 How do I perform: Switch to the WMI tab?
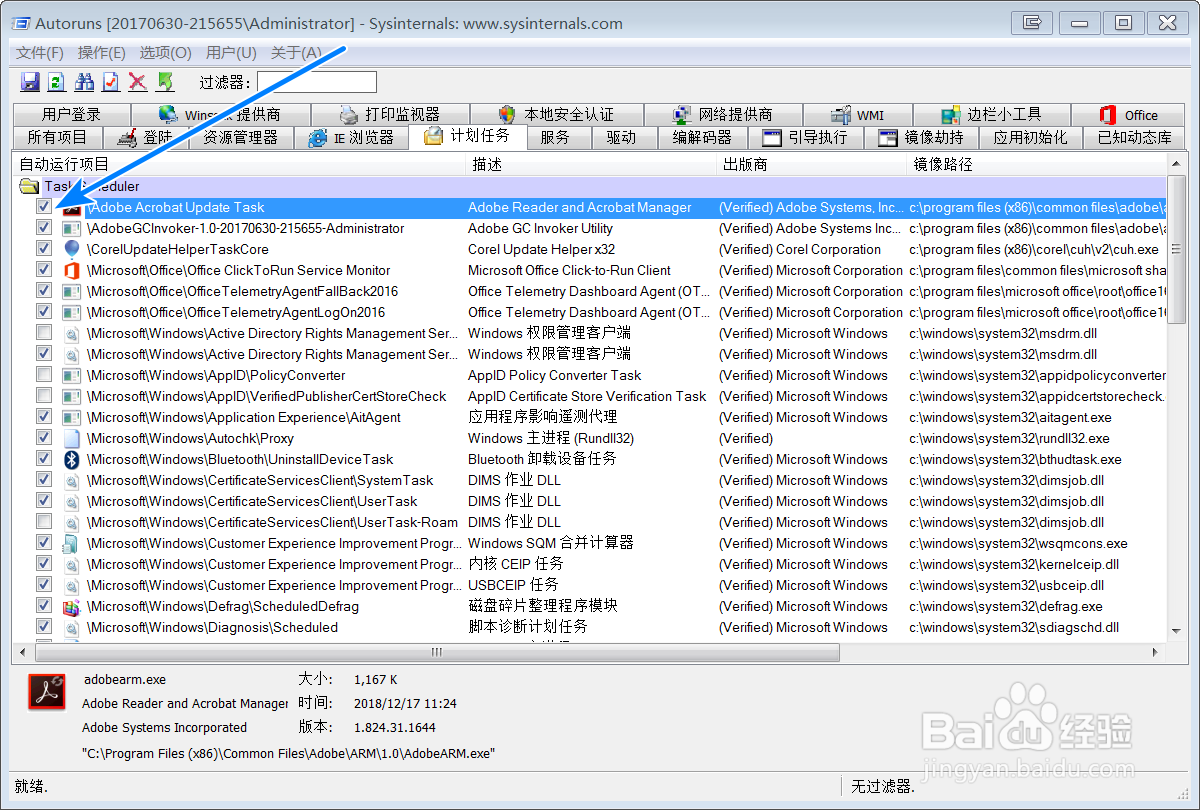[856, 115]
